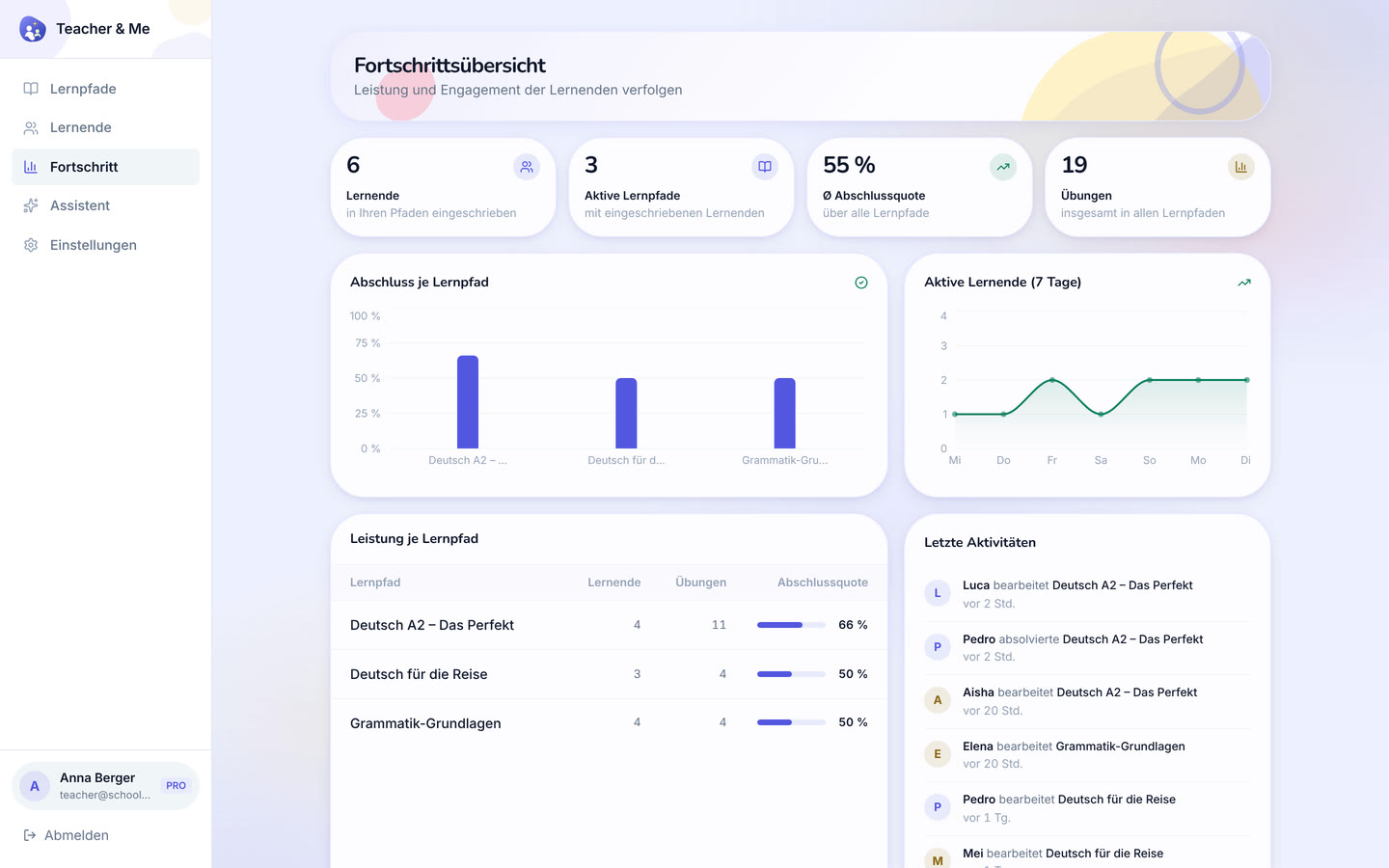Click Mei's avatar in recent activities

(938, 860)
